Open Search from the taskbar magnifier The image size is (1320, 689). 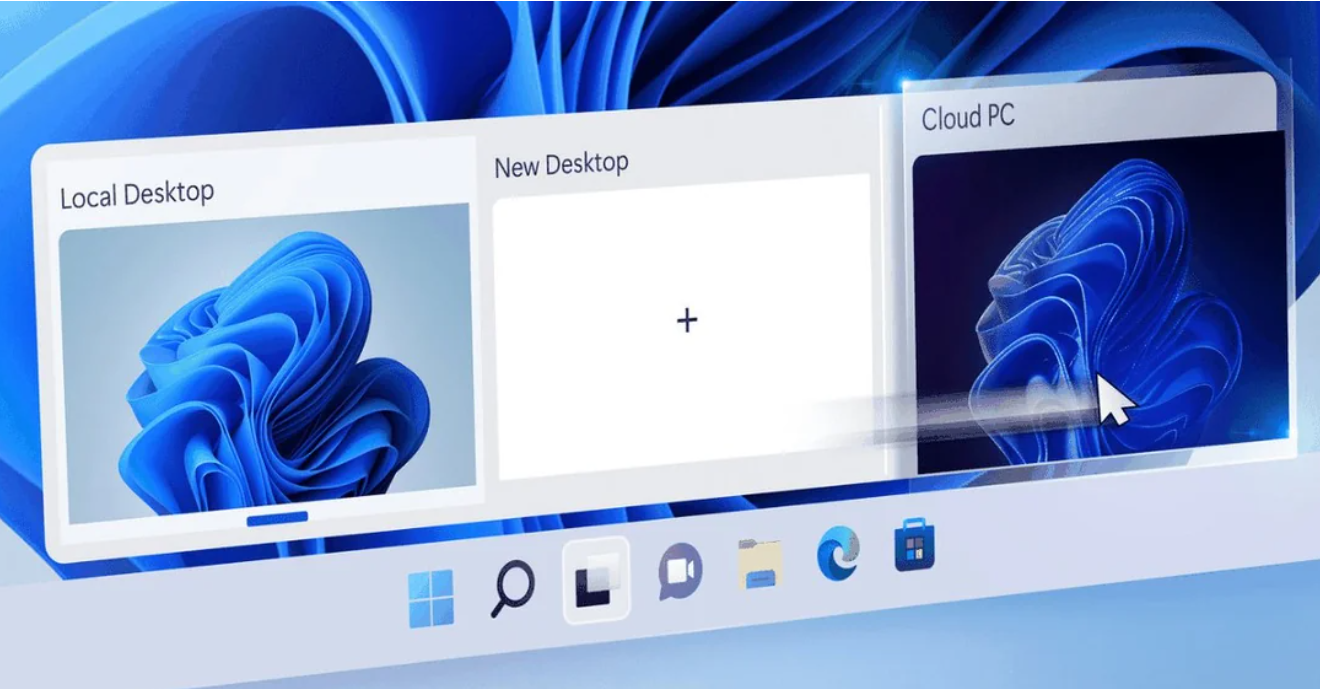[512, 590]
